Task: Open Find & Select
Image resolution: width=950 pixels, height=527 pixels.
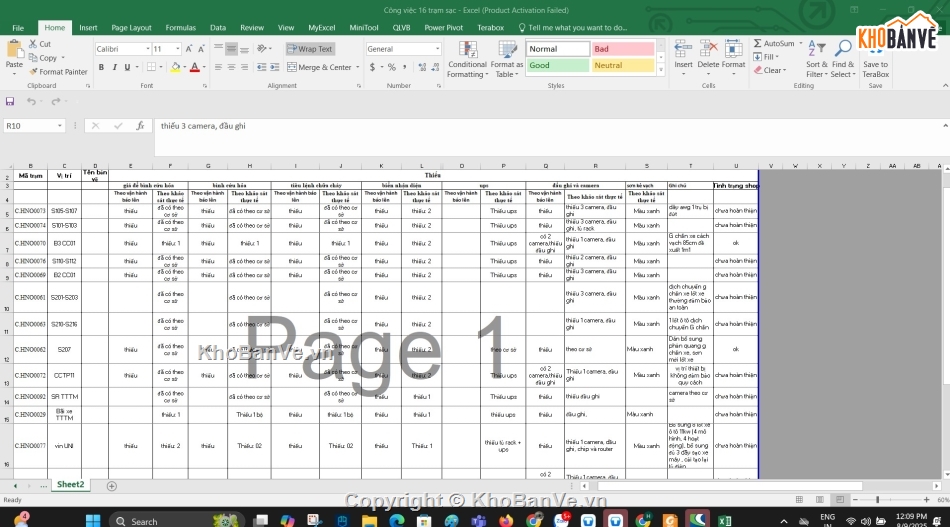Action: click(x=843, y=59)
